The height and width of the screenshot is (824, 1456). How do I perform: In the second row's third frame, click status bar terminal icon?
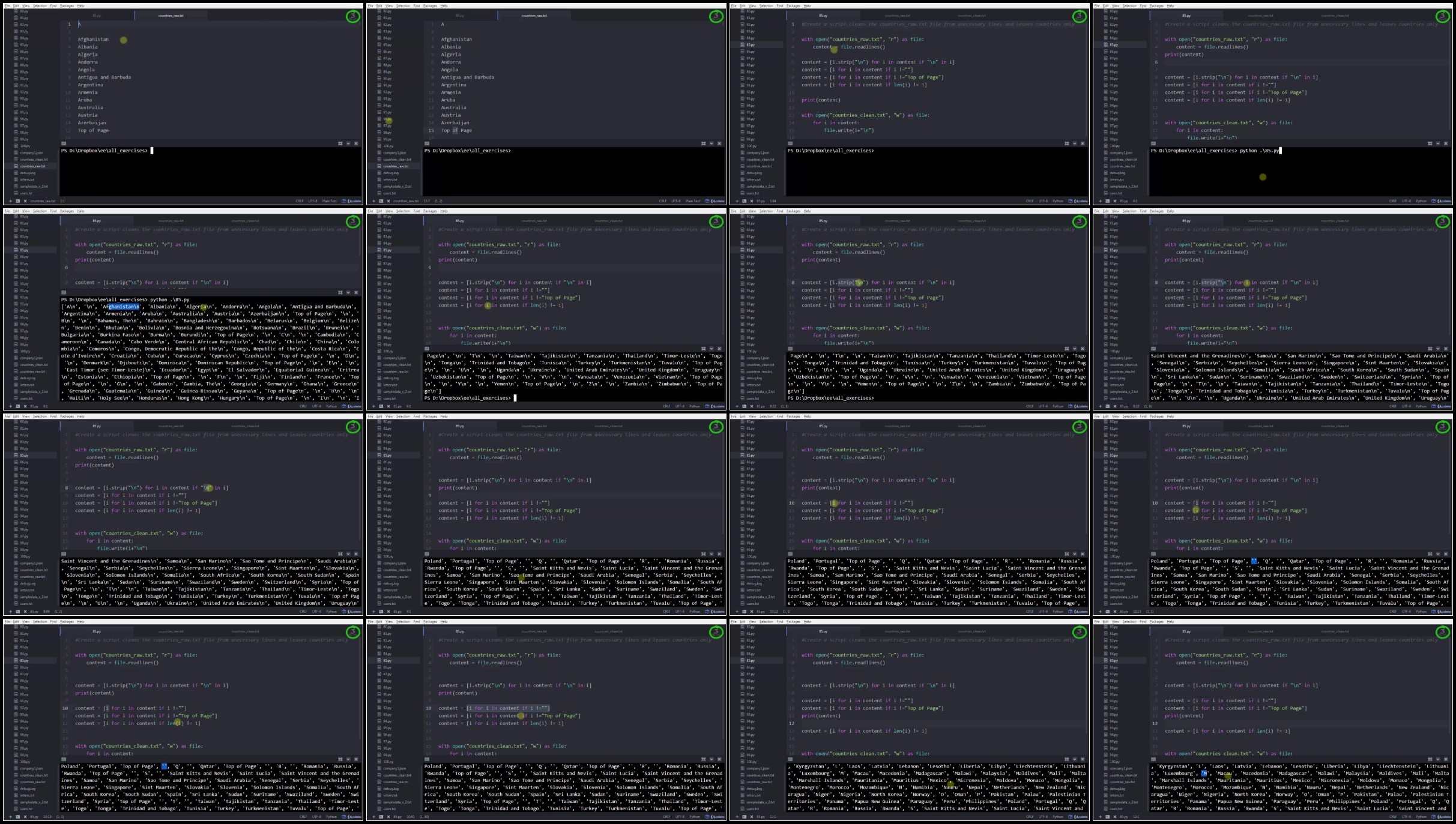coord(744,406)
